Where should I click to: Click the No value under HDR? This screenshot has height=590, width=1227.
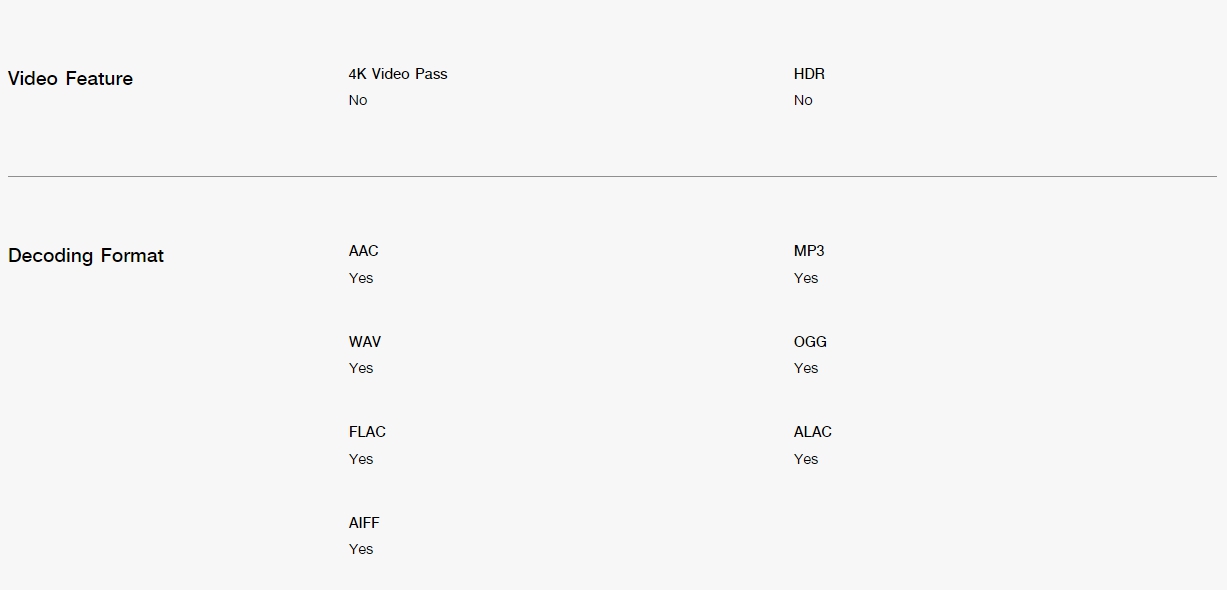(x=803, y=100)
